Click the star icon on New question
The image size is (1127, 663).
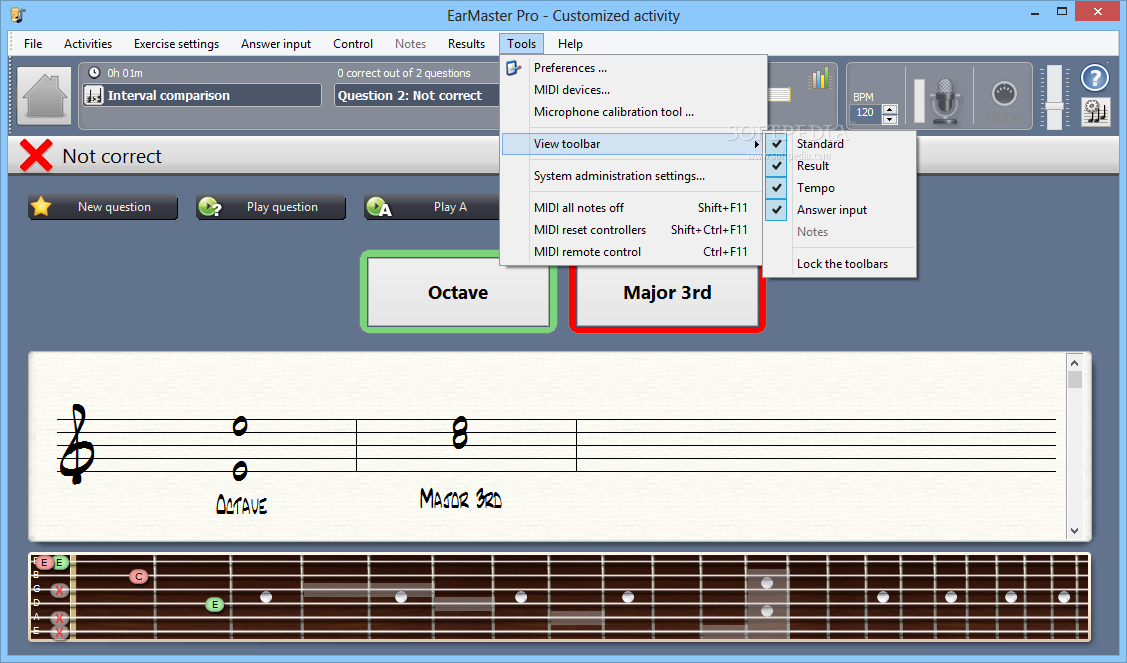click(41, 207)
